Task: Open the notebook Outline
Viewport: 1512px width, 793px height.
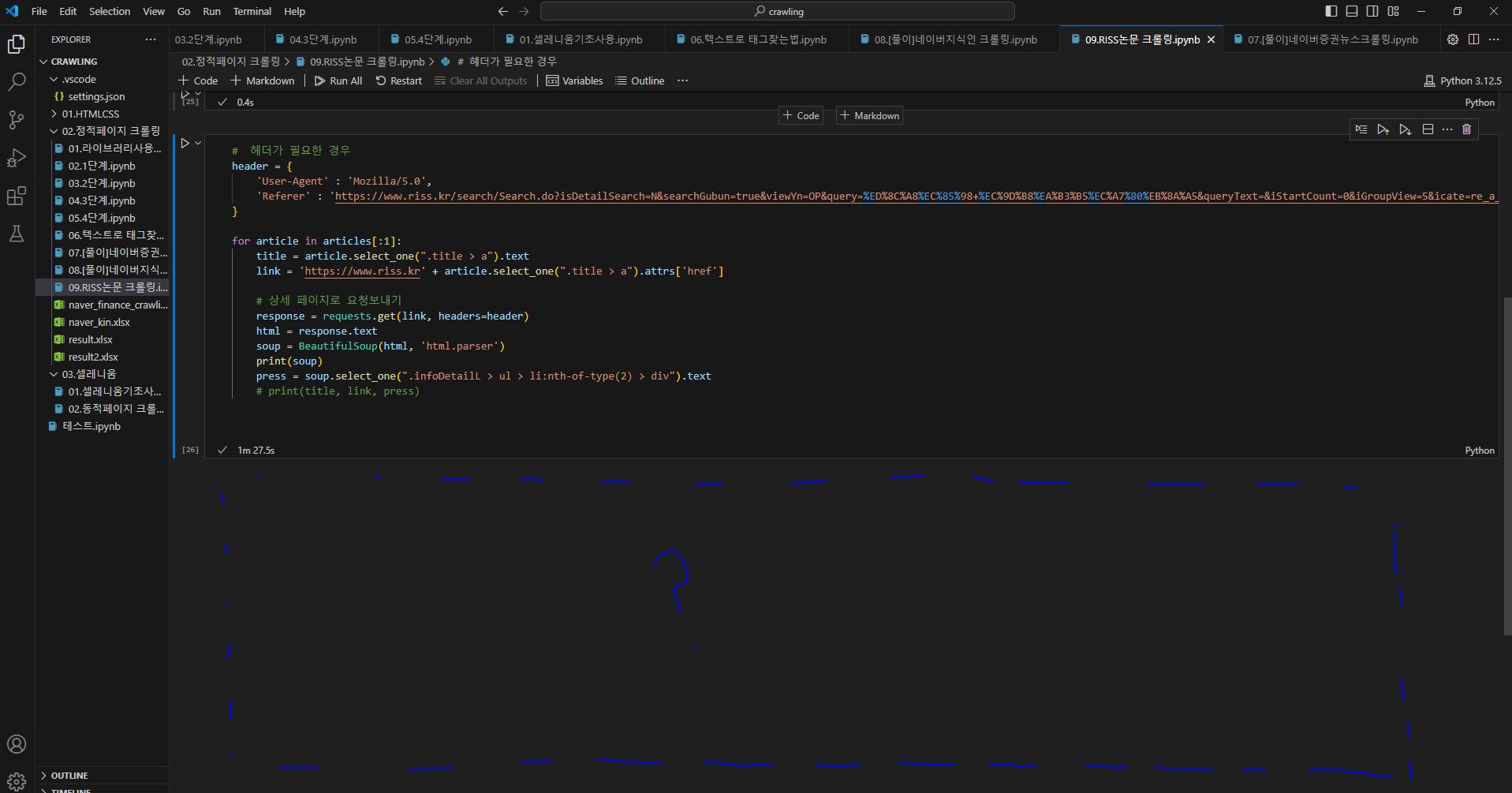Action: click(x=640, y=80)
